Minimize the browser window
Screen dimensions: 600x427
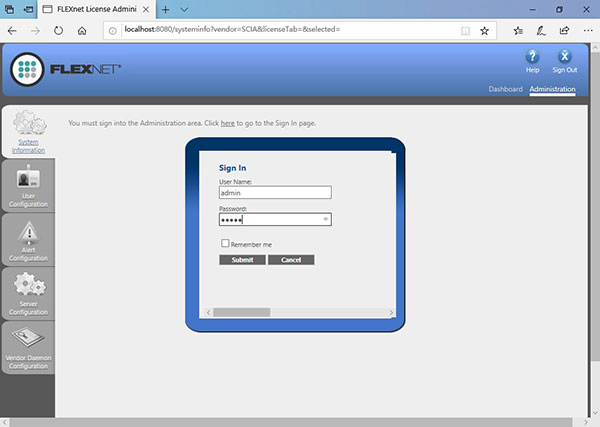pos(532,10)
